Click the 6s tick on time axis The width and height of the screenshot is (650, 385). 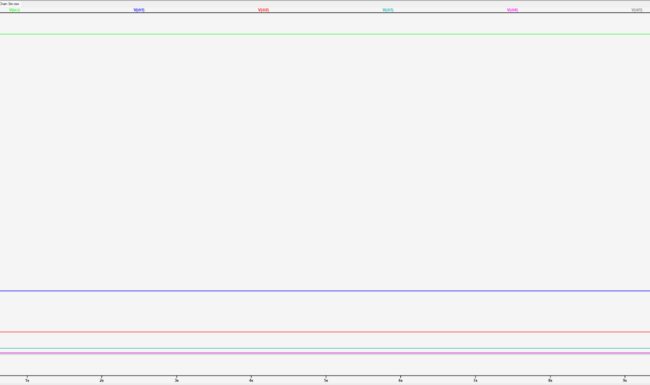[x=400, y=380]
